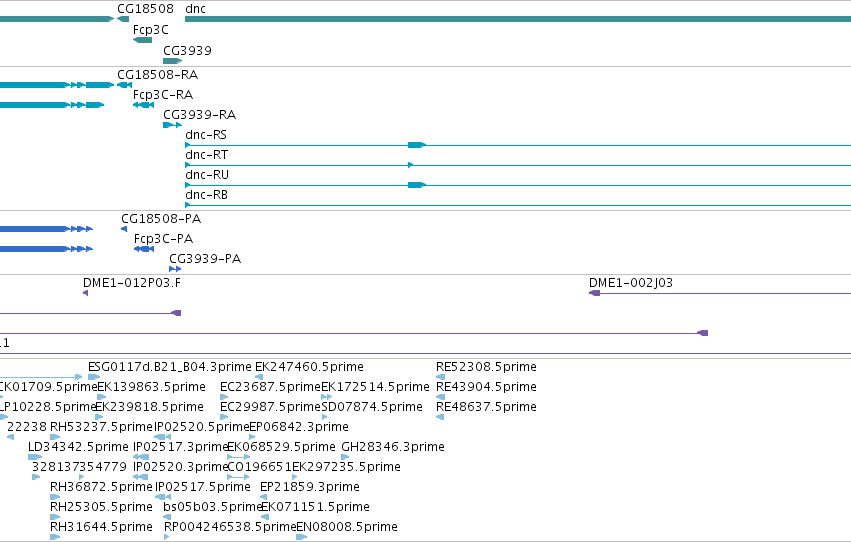Select the DME1-012P03.F marker arrow
Screen dimensions: 851x542
[85, 293]
